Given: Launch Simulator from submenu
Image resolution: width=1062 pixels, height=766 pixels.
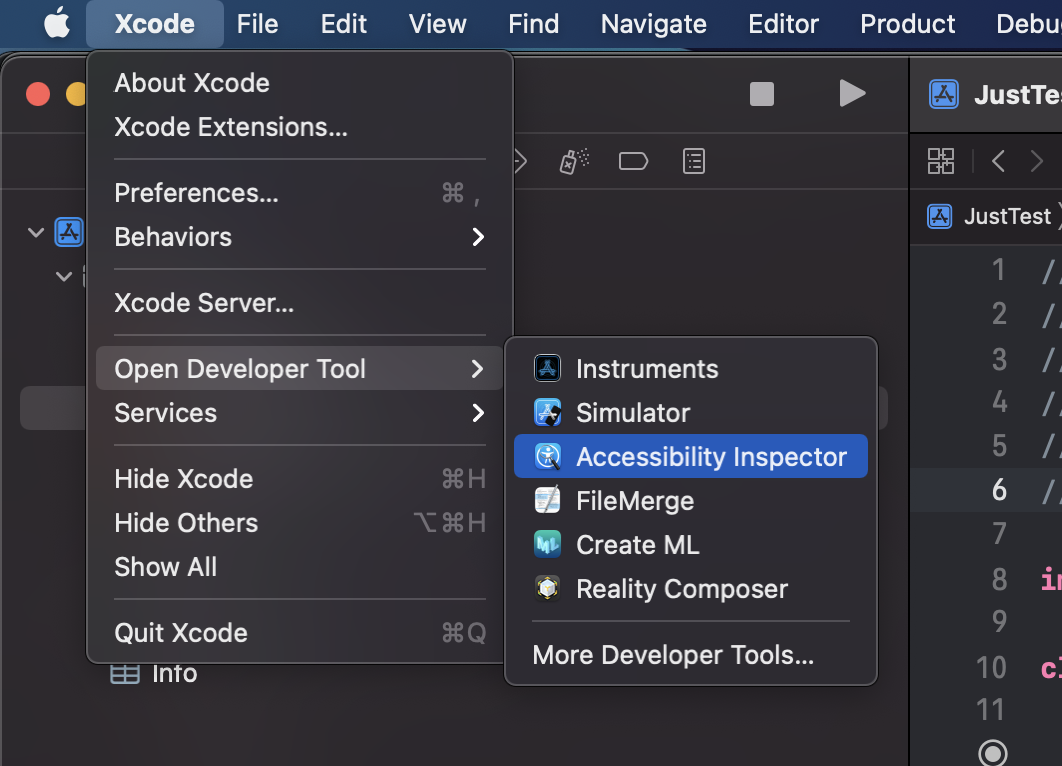Looking at the screenshot, I should [x=691, y=412].
